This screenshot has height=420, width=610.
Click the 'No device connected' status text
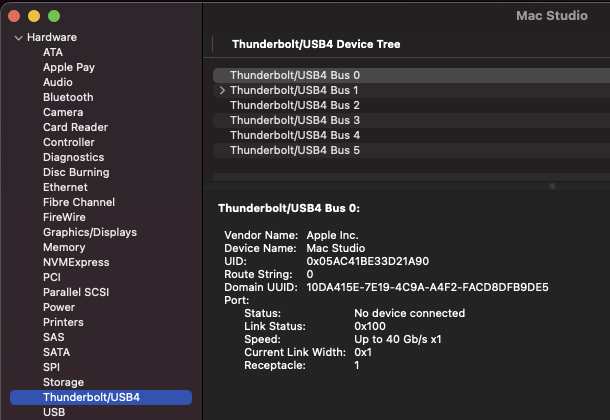409,313
